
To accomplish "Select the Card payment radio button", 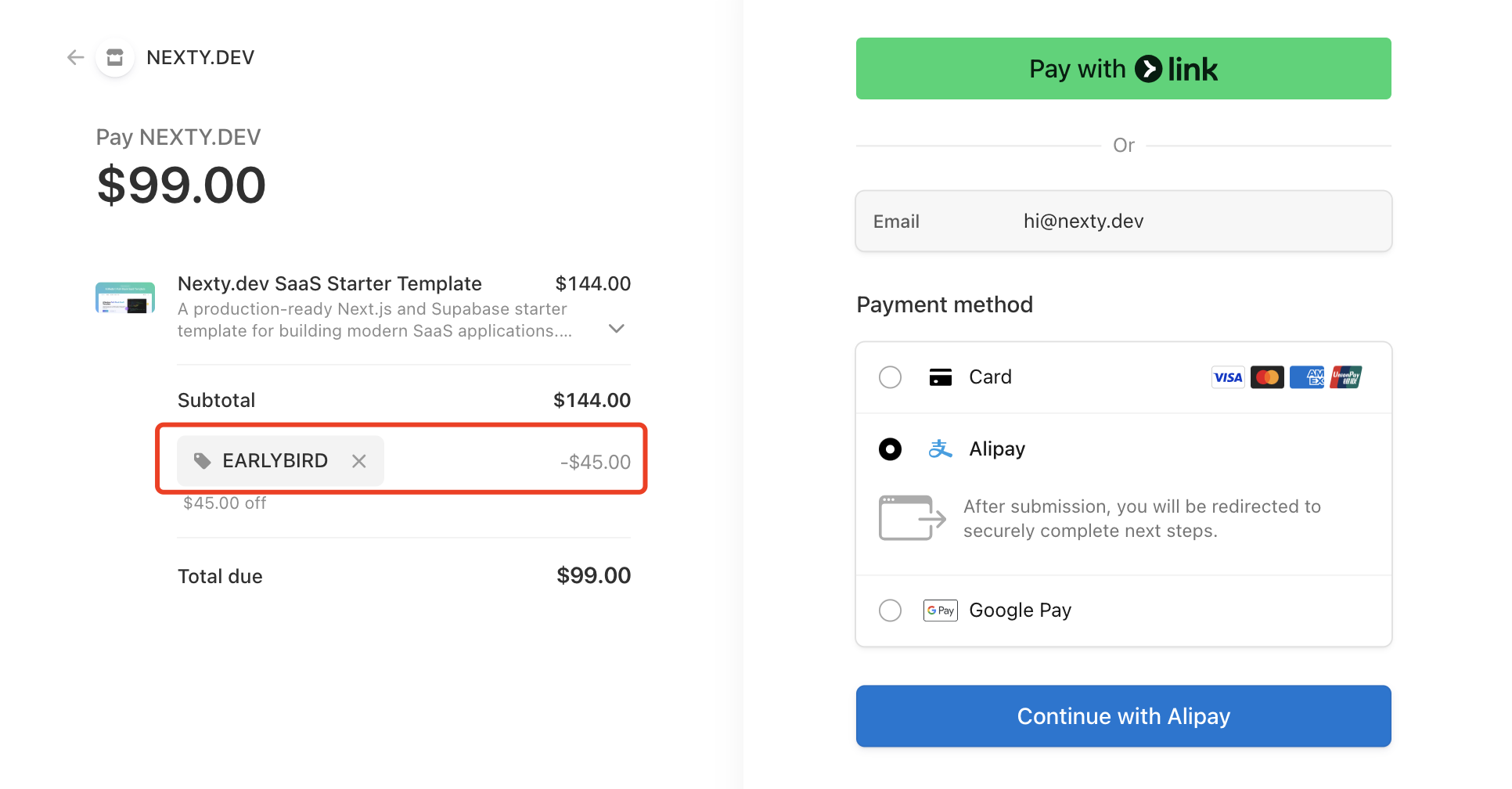I will [890, 377].
